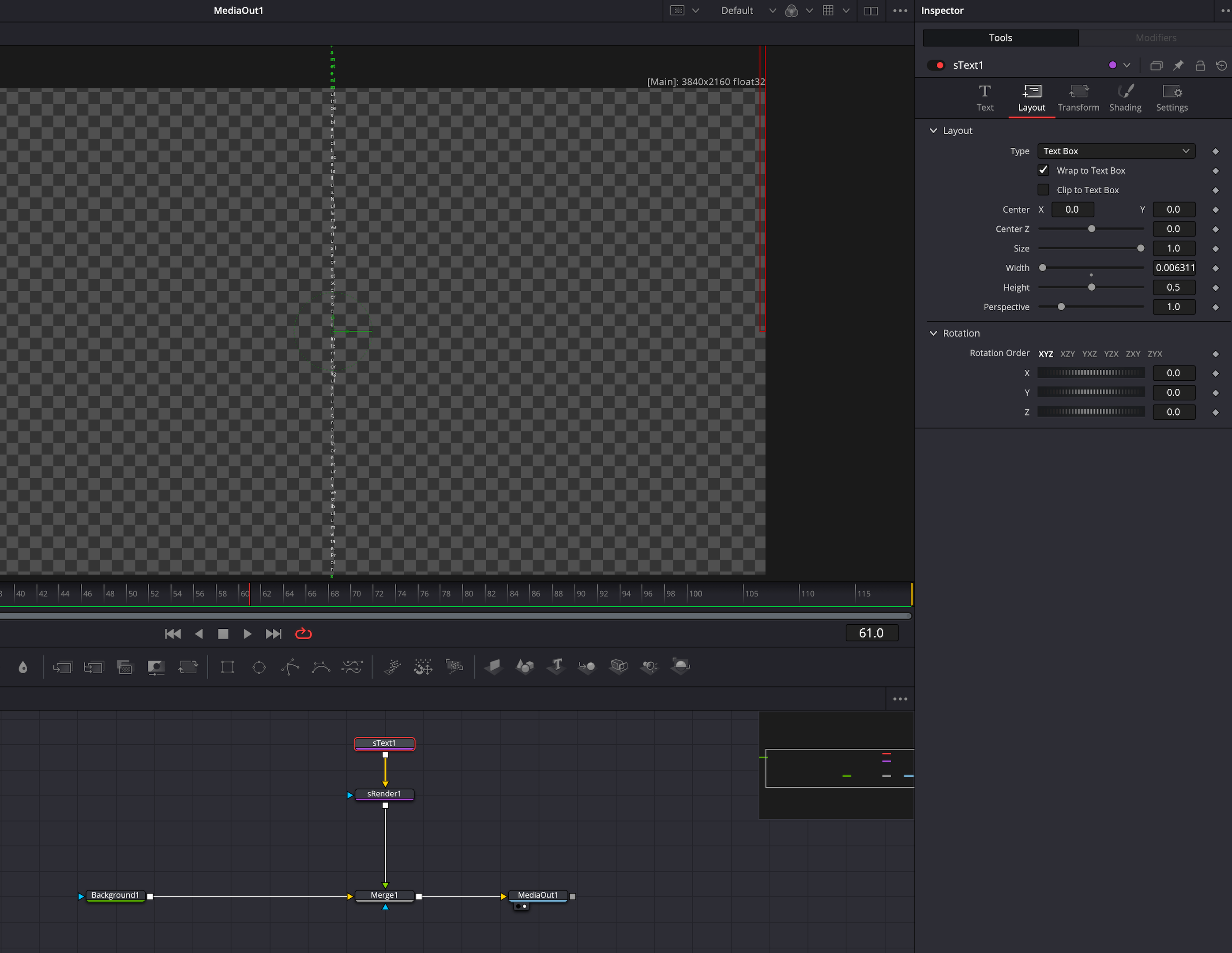Add a Camera 3D node

[x=619, y=667]
